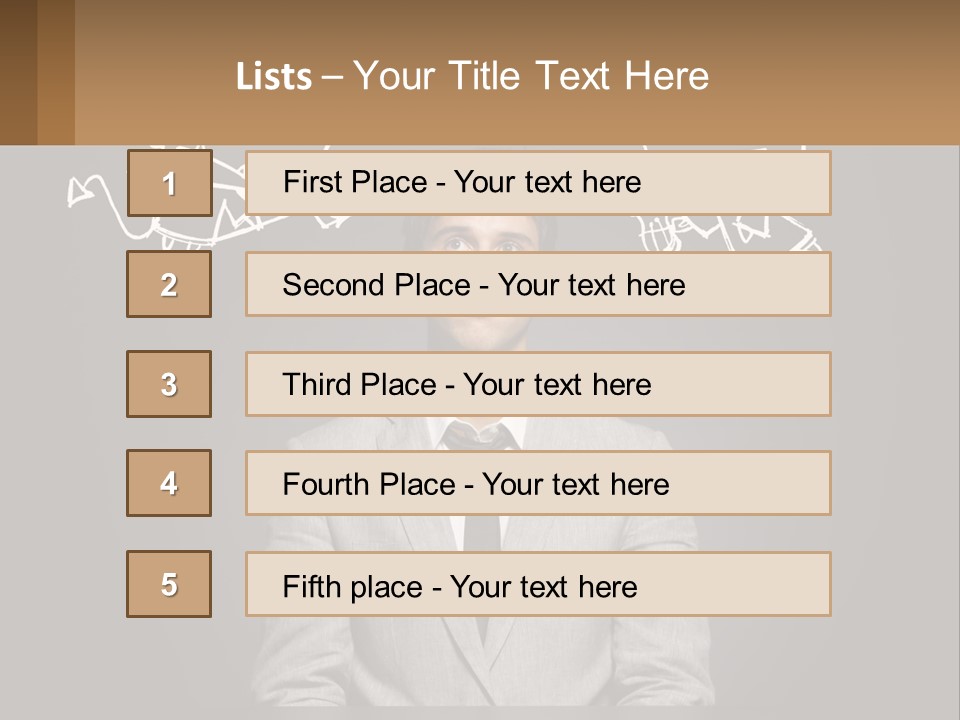Click the Second Place text box
This screenshot has width=960, height=720.
[x=538, y=284]
